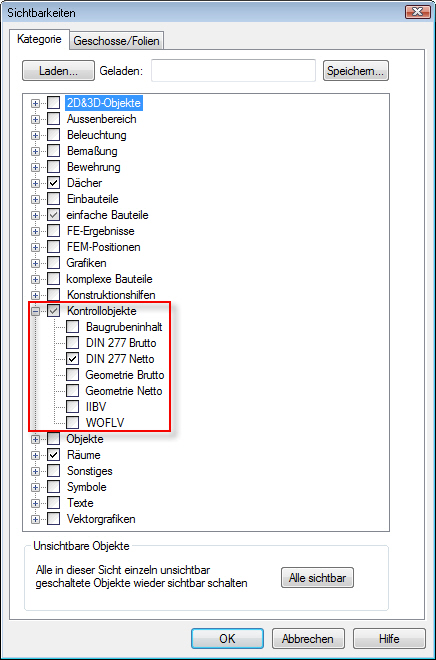Click the Geladen input field
This screenshot has width=436, height=660.
234,70
